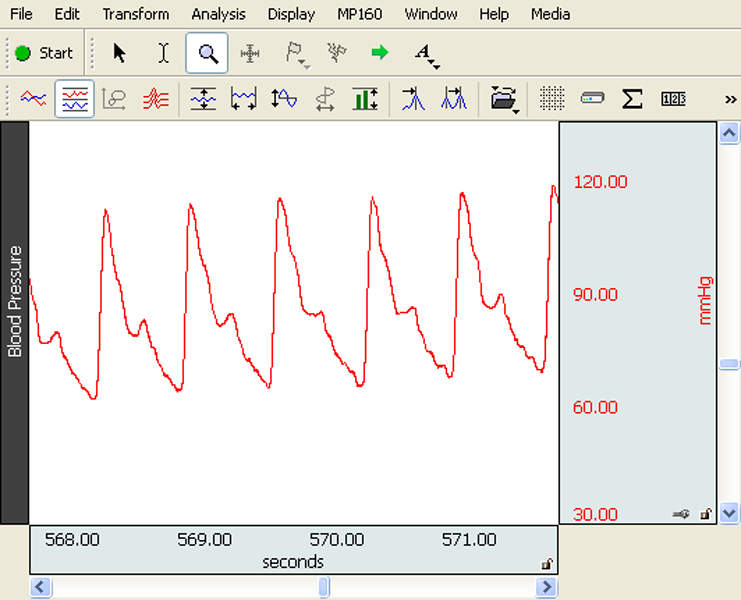741x600 pixels.
Task: Click the autoscale horizontal icon
Action: (243, 99)
